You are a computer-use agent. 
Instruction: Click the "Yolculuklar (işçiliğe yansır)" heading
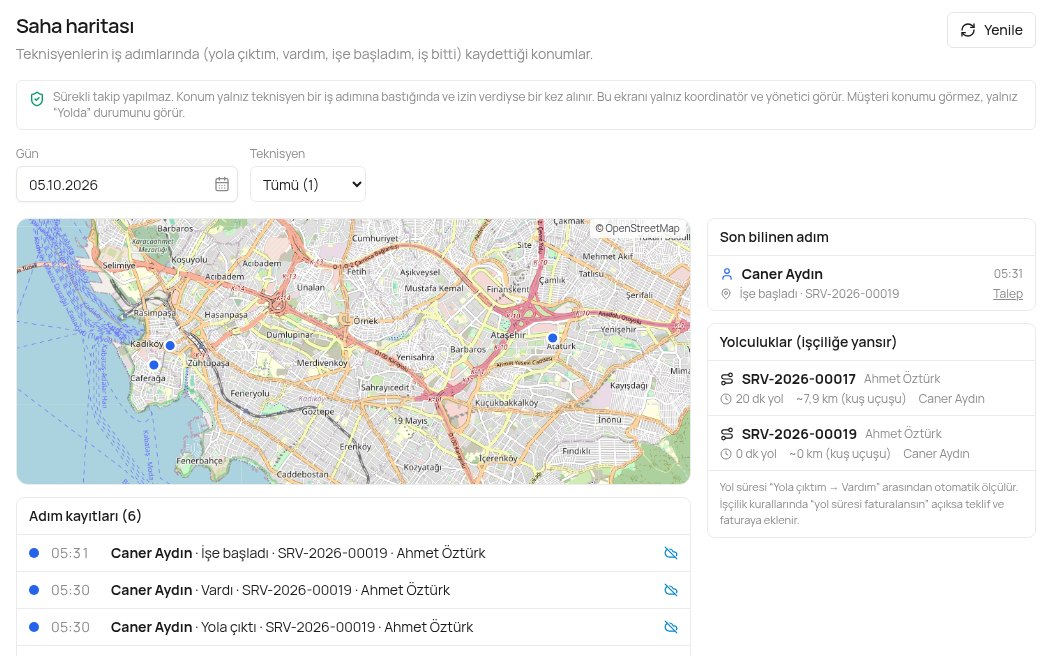pyautogui.click(x=808, y=342)
